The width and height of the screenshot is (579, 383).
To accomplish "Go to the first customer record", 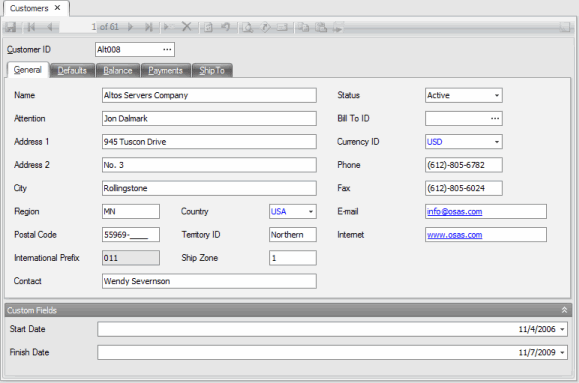I will tap(31, 27).
